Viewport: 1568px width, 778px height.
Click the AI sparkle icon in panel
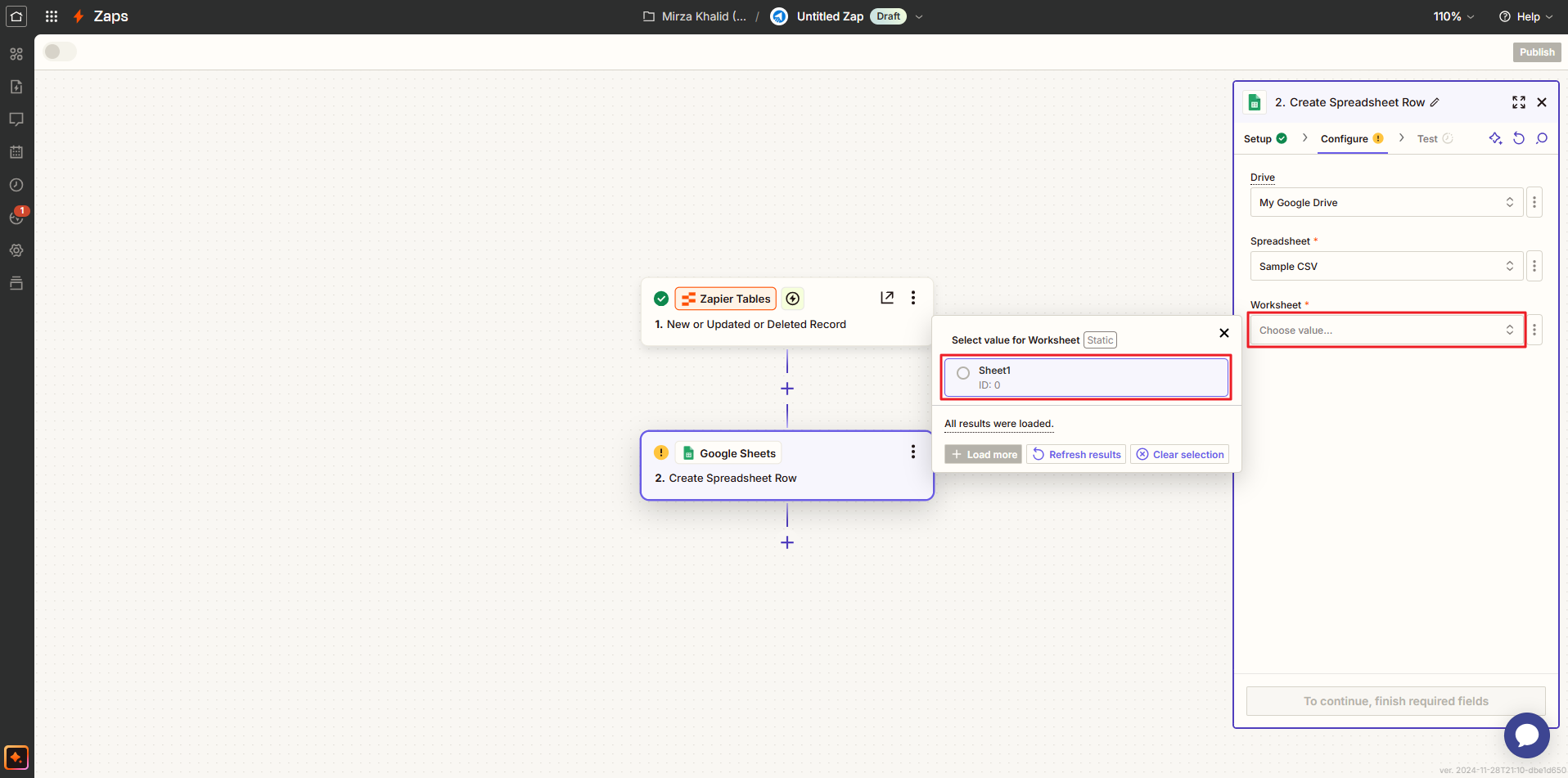(x=1495, y=138)
